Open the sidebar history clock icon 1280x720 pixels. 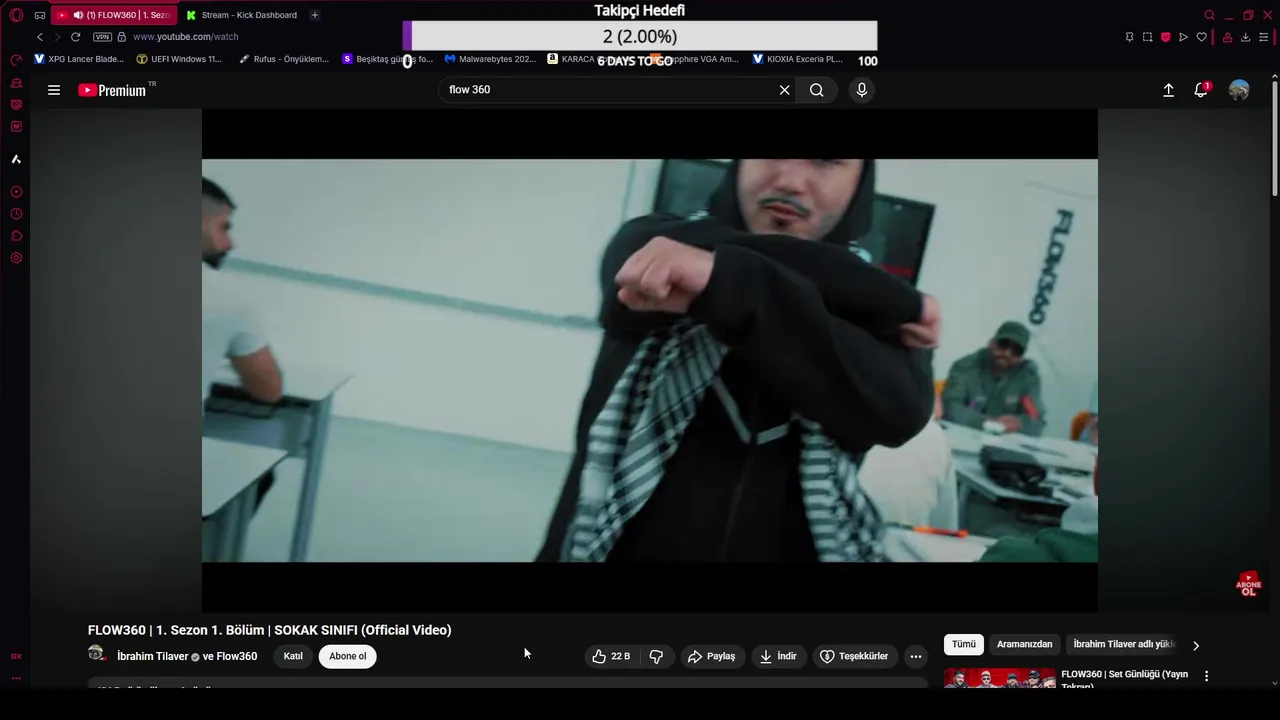pos(16,214)
